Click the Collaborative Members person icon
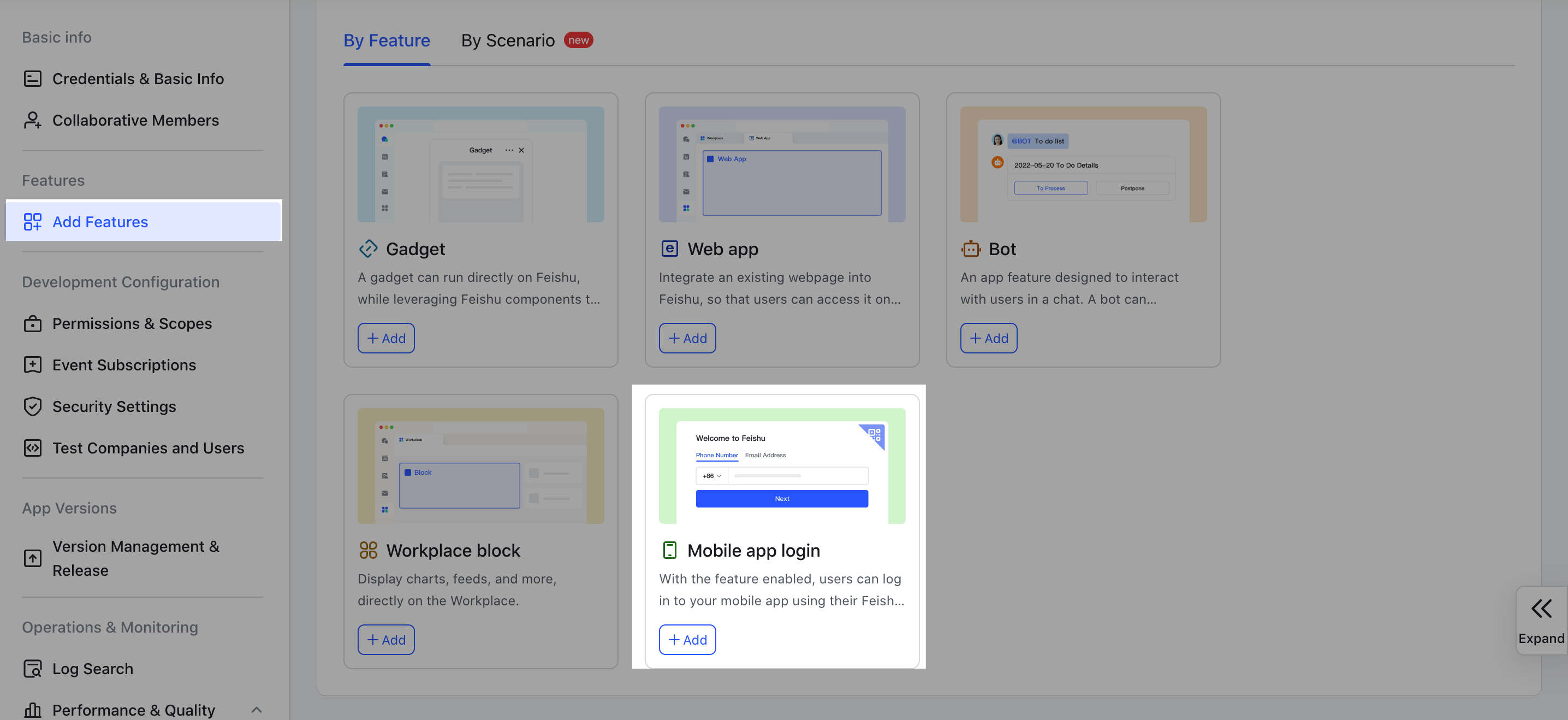Viewport: 1568px width, 720px height. (x=32, y=120)
